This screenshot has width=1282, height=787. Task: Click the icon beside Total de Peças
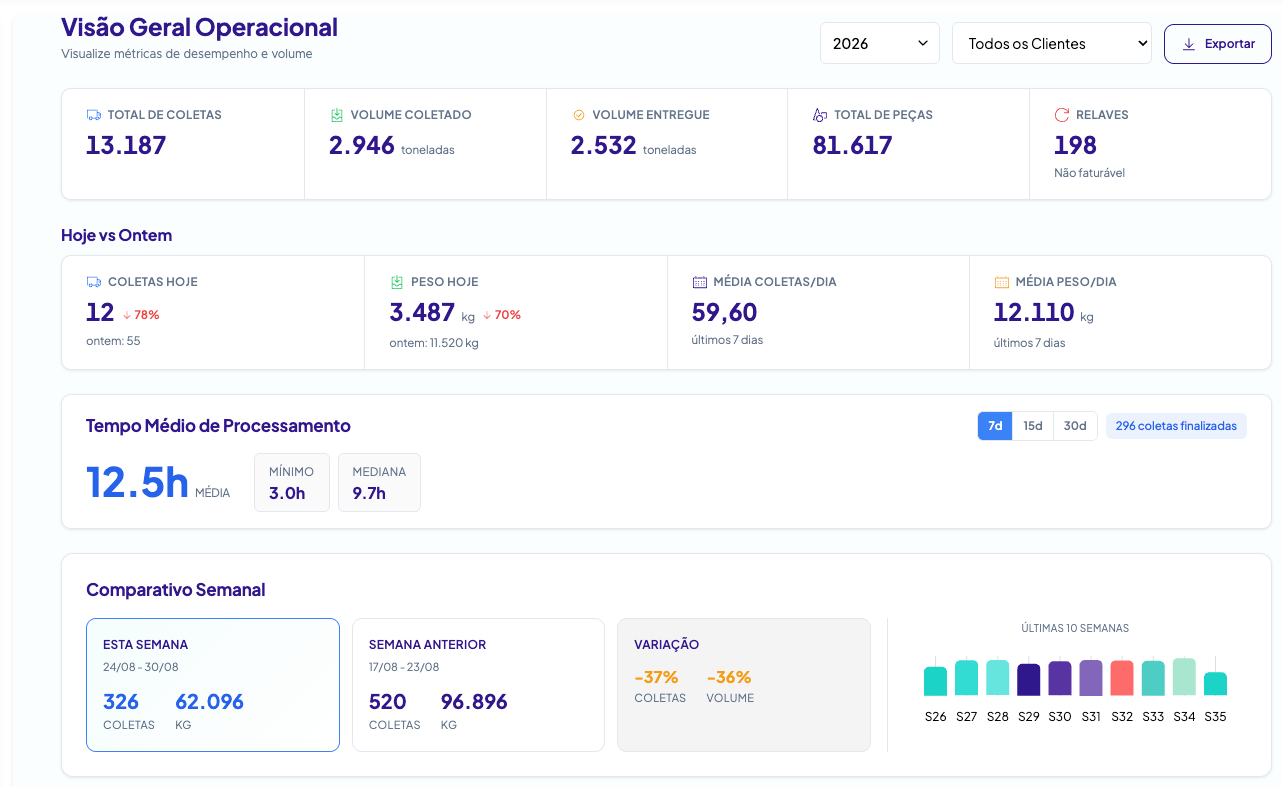[x=820, y=115]
